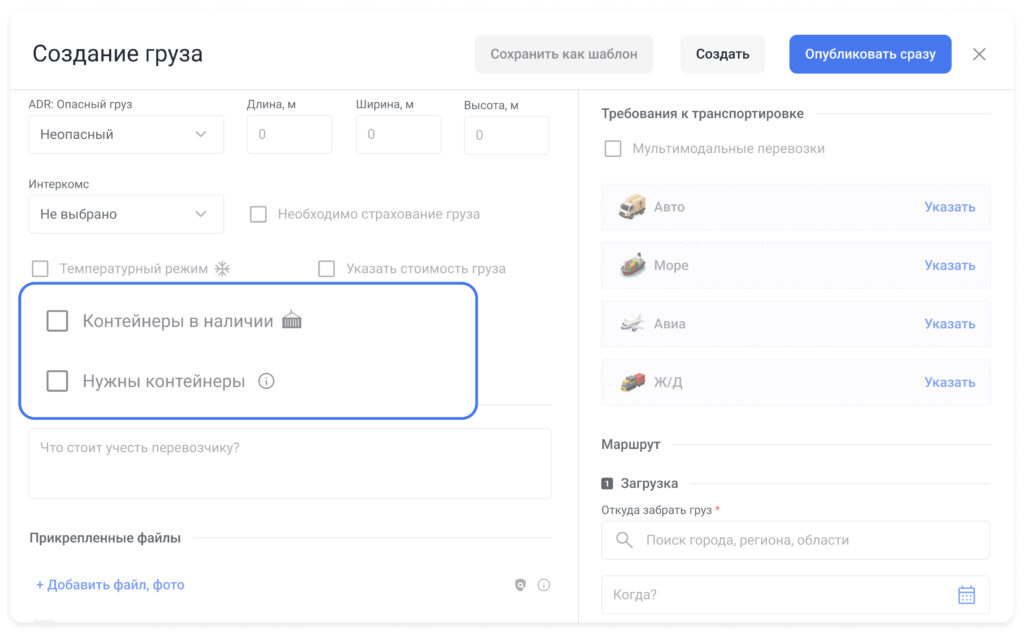Click the Загрузка section label
Viewport: 1024px width, 633px height.
click(x=649, y=483)
